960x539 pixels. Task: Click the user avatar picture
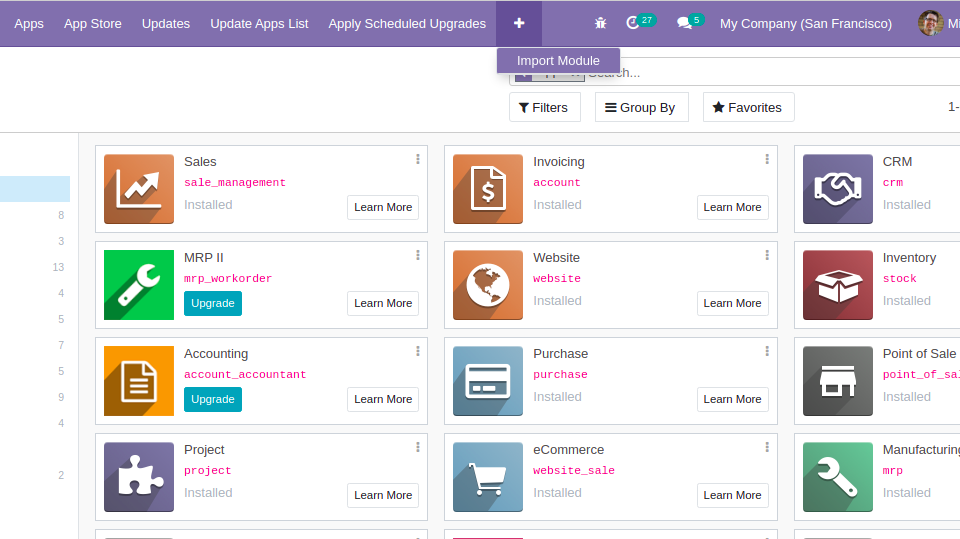[930, 23]
